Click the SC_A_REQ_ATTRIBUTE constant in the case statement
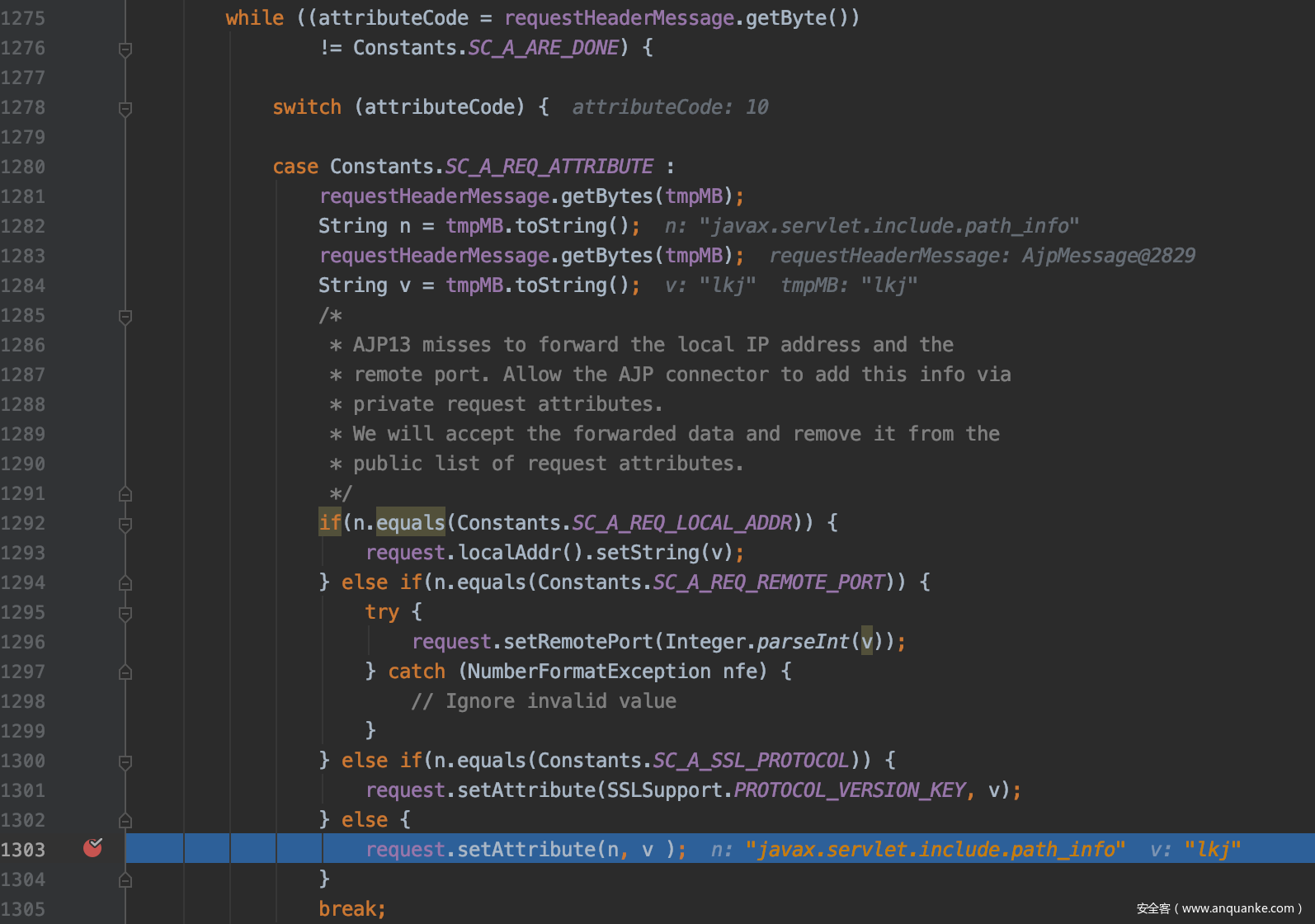Image resolution: width=1315 pixels, height=924 pixels. tap(549, 167)
